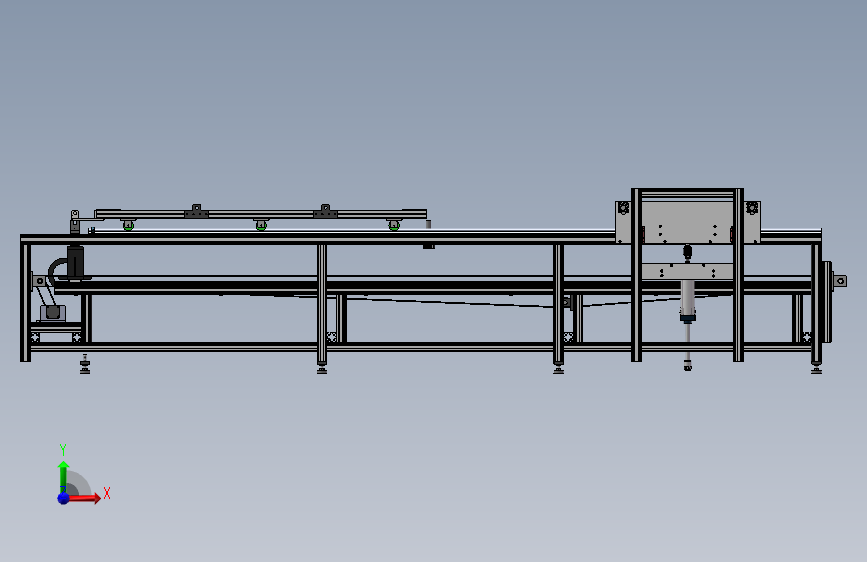
Task: Click the green Y axis arrow of the triad
Action: (x=63, y=477)
